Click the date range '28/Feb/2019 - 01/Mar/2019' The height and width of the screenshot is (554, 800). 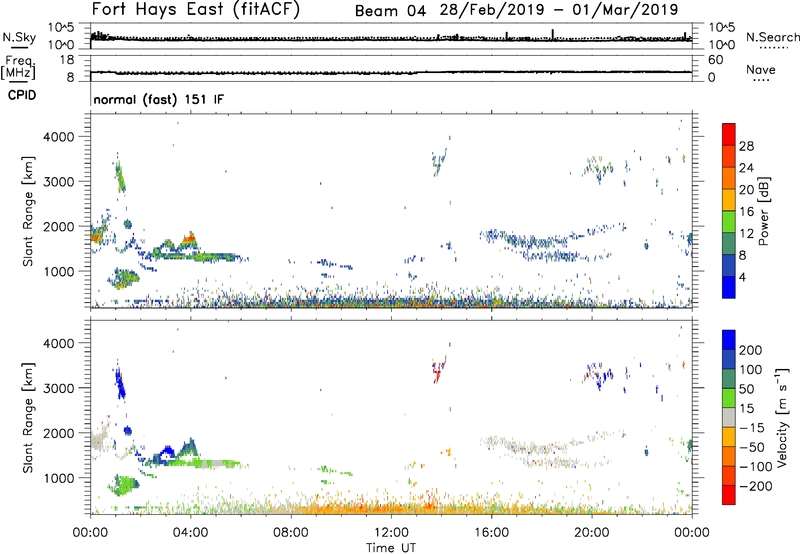point(559,10)
